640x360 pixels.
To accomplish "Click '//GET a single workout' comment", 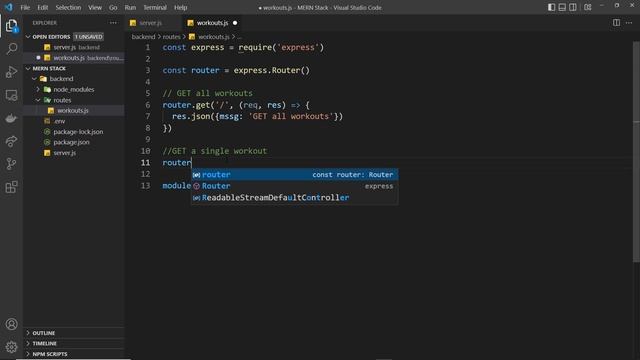I will (215, 151).
